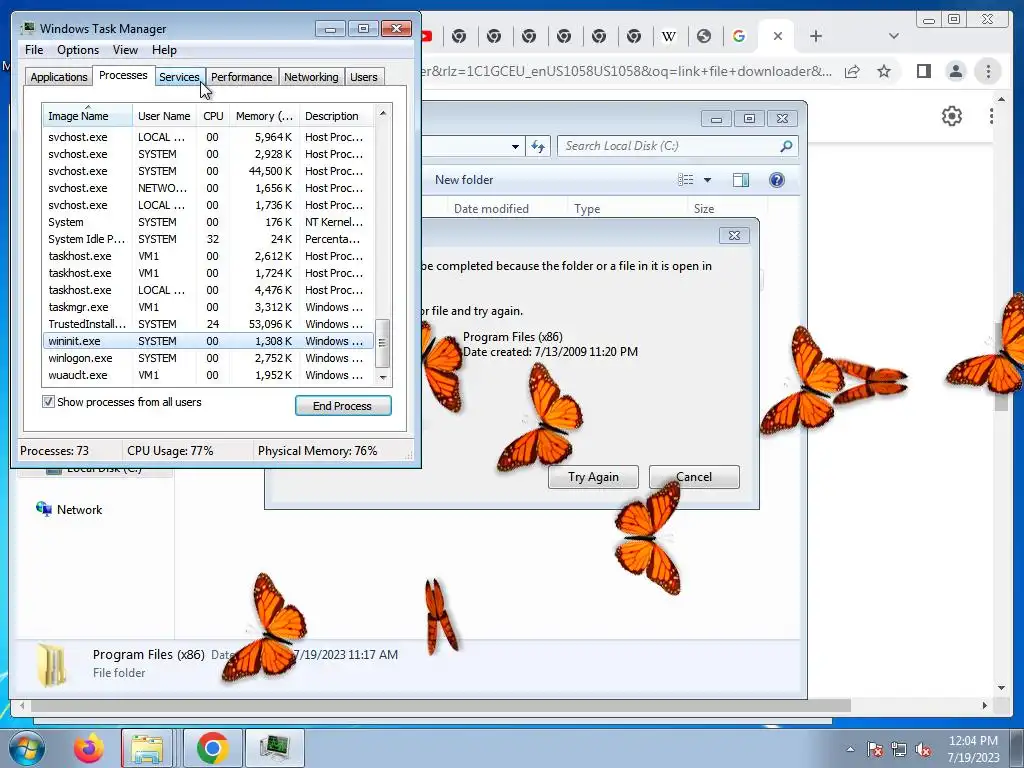Select the svchost.exe NETWORK user row
This screenshot has width=1024, height=768.
click(208, 188)
